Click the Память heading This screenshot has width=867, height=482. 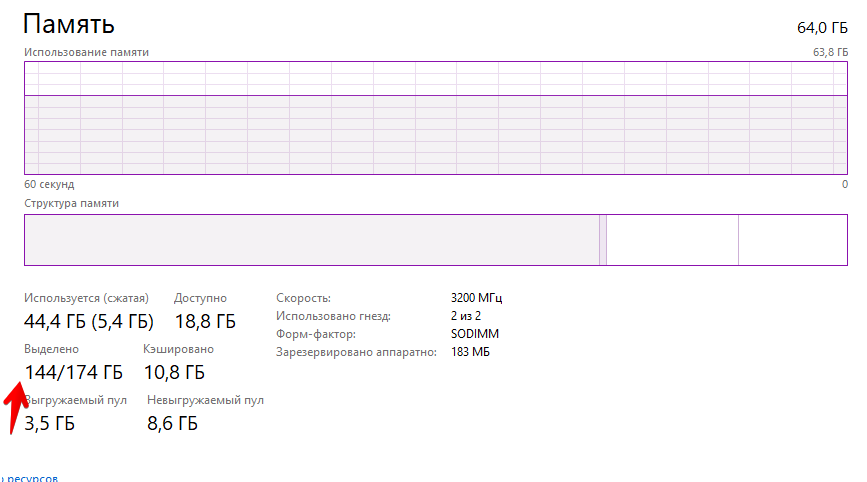point(69,24)
